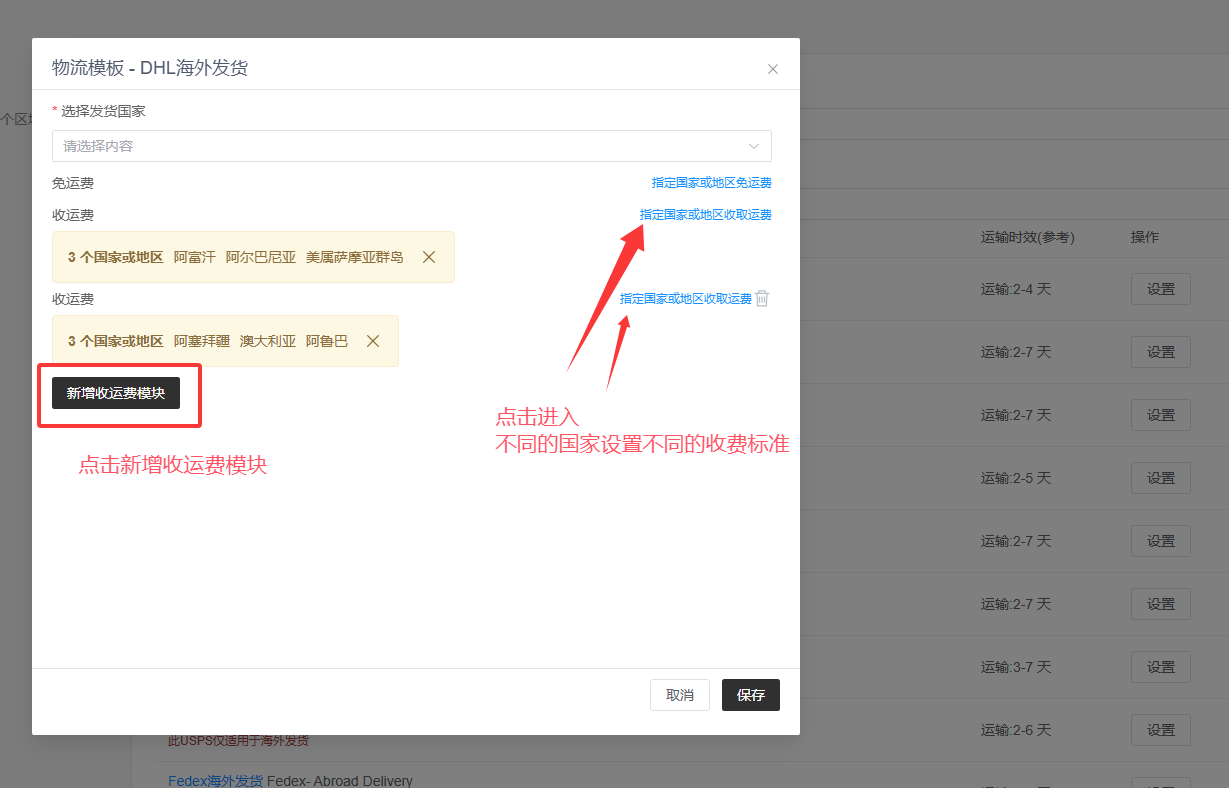Click 设置 for the 运输:3-7 天 row
1229x788 pixels.
1160,667
